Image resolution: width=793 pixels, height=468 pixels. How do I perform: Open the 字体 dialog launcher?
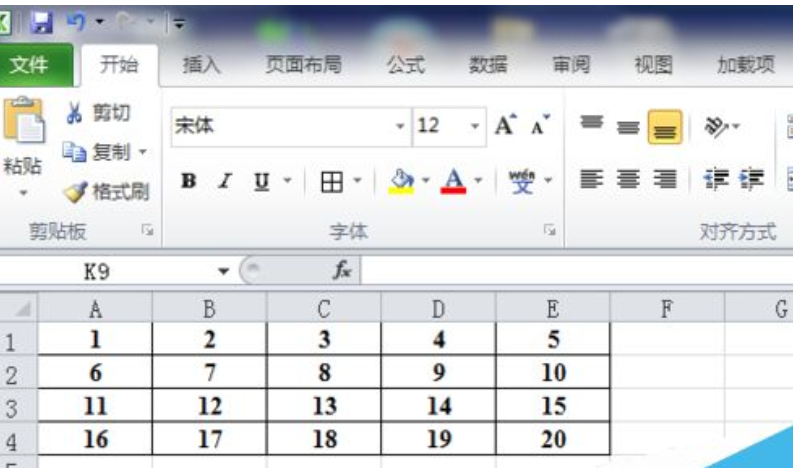(x=549, y=230)
